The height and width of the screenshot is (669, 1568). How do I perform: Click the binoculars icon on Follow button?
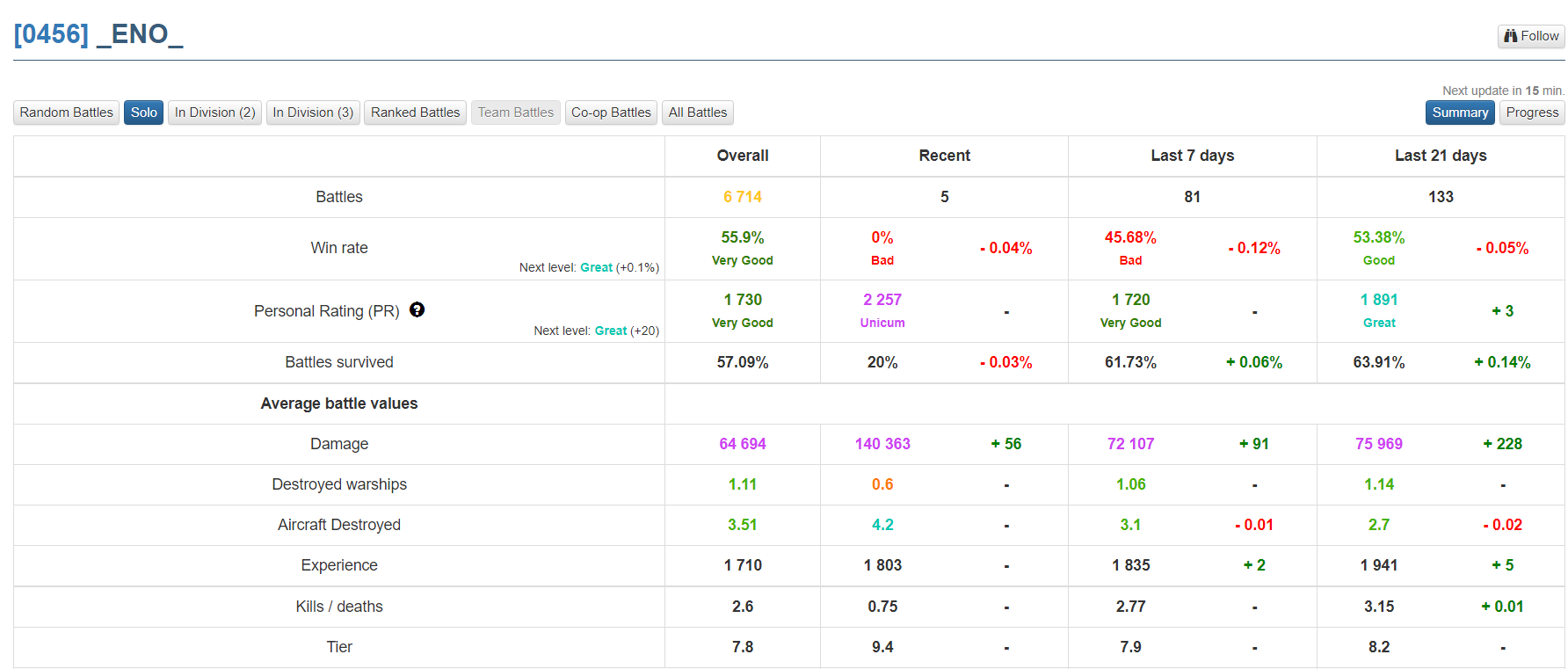1510,36
